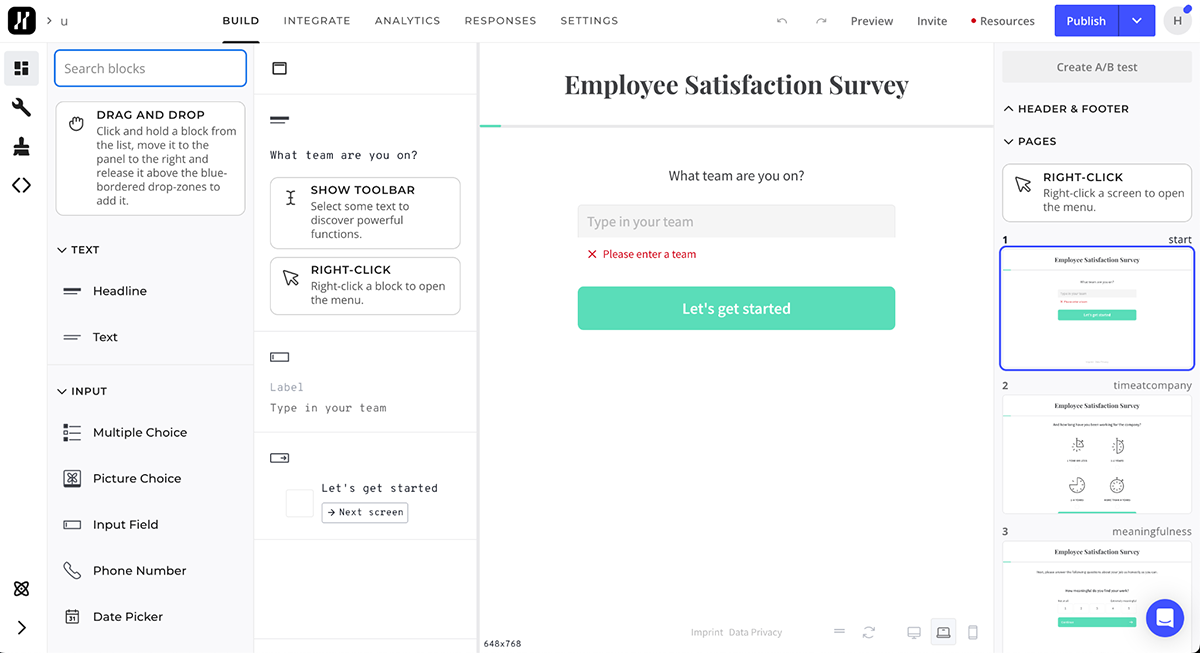The image size is (1200, 653).
Task: Focus the Search blocks field
Action: (x=150, y=68)
